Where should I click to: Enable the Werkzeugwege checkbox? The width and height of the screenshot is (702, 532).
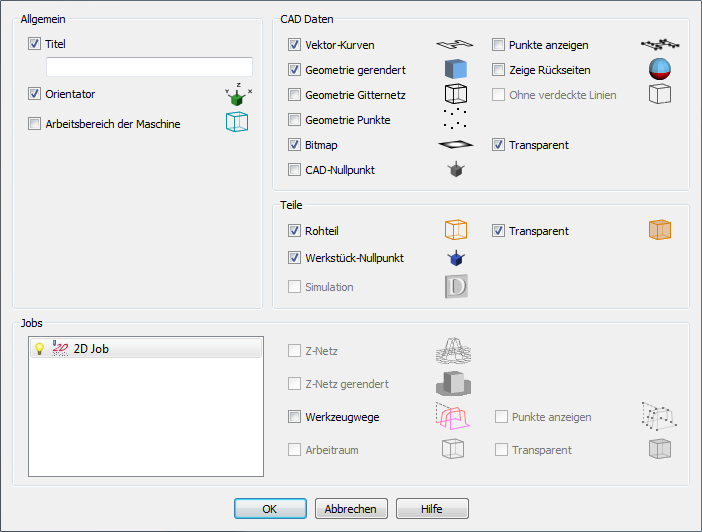coord(294,416)
